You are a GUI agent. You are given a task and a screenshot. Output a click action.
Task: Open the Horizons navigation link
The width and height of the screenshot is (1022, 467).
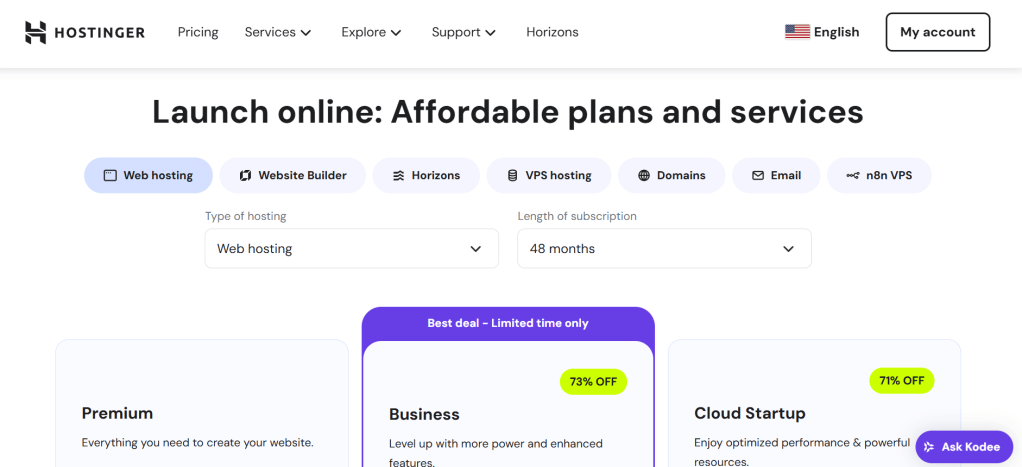click(552, 32)
